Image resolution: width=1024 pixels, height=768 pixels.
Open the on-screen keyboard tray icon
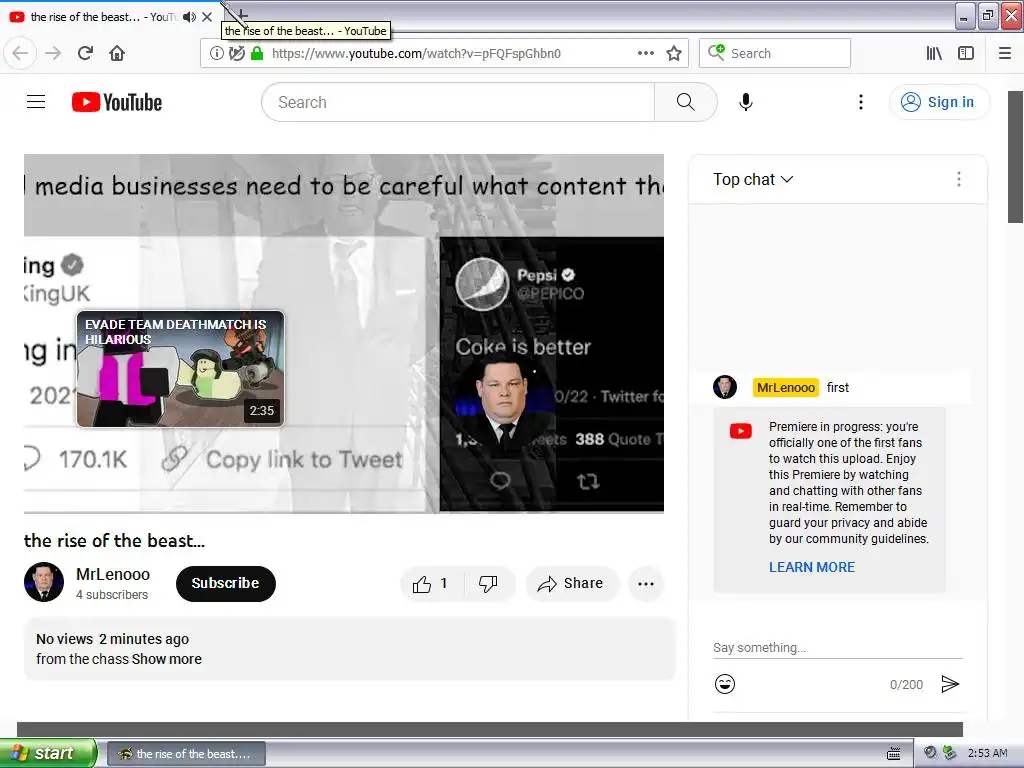pyautogui.click(x=893, y=753)
